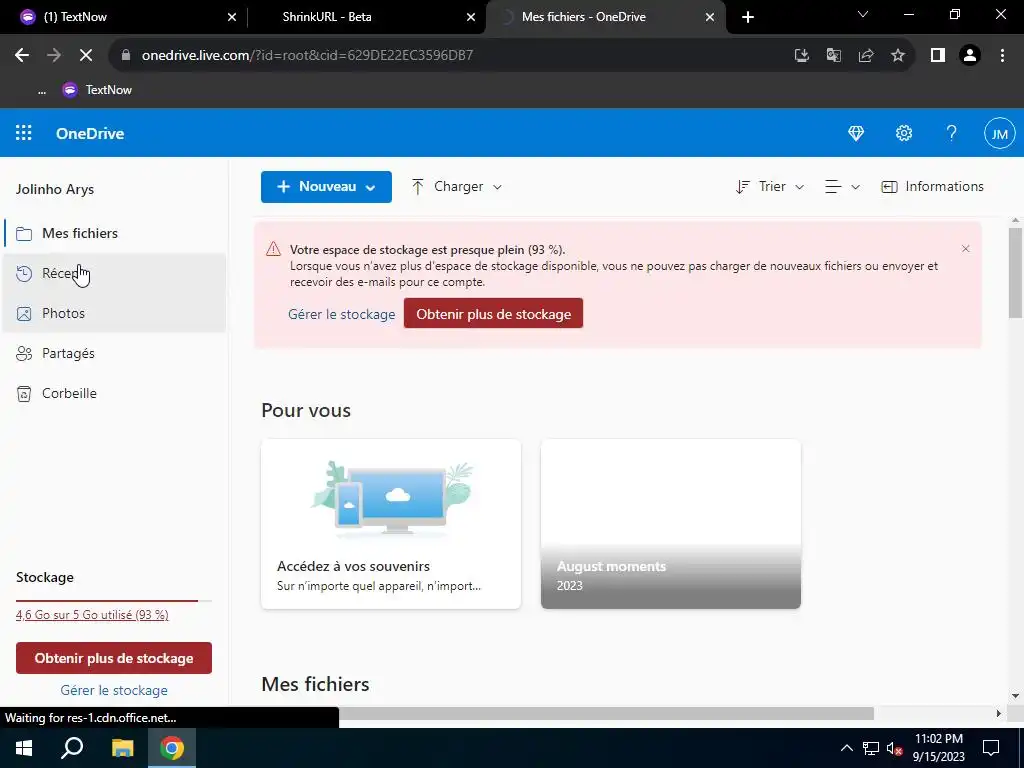Click the network tray icon
Image resolution: width=1024 pixels, height=768 pixels.
(871, 748)
